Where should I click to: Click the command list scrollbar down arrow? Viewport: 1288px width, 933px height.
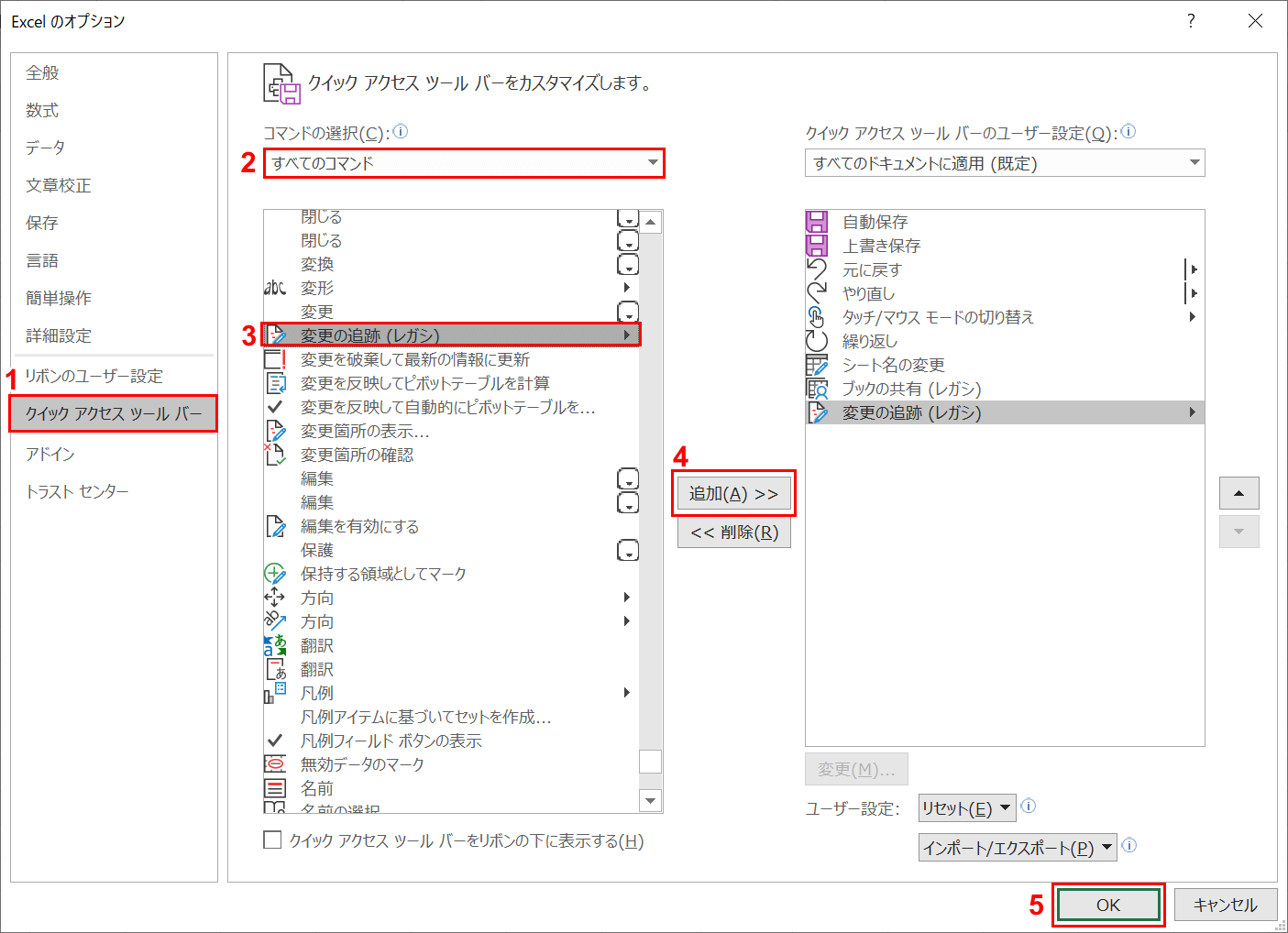(651, 800)
